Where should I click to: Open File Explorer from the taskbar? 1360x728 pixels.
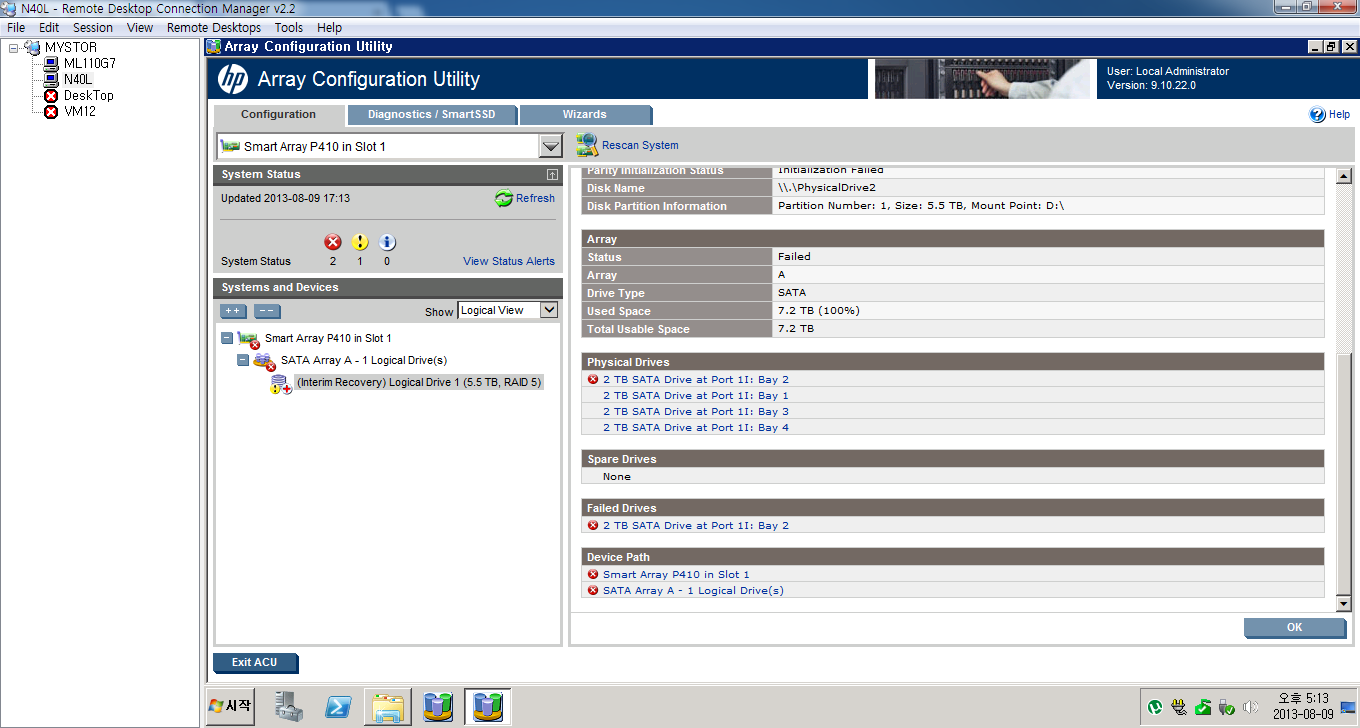coord(388,706)
